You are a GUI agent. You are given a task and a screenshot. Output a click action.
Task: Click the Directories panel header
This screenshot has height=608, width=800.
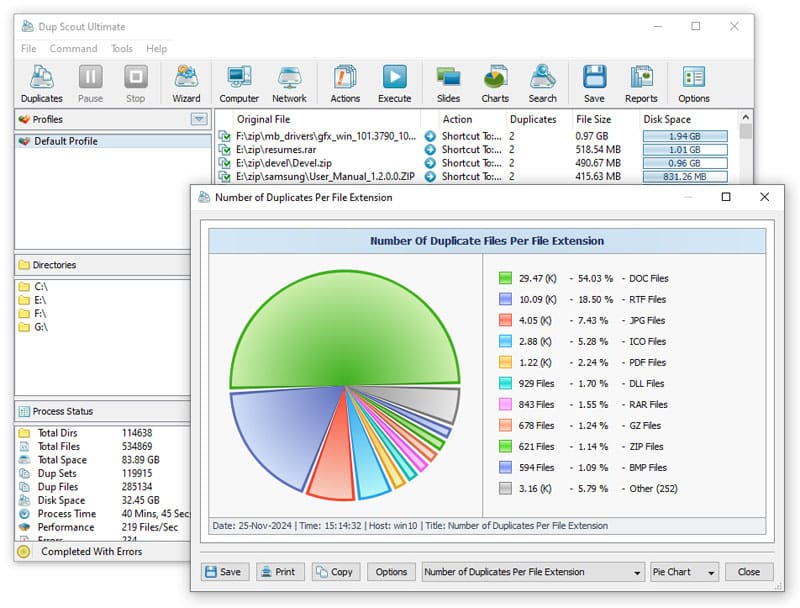(103, 265)
